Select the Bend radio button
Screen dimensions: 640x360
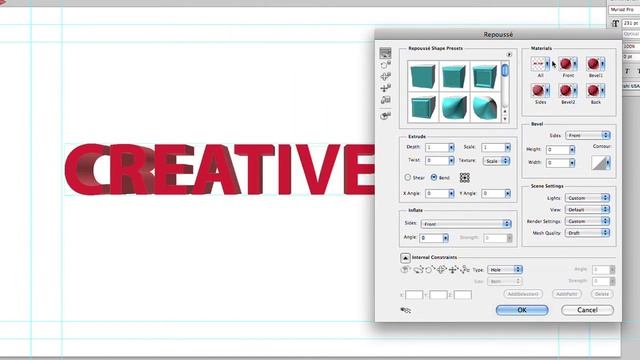(434, 178)
